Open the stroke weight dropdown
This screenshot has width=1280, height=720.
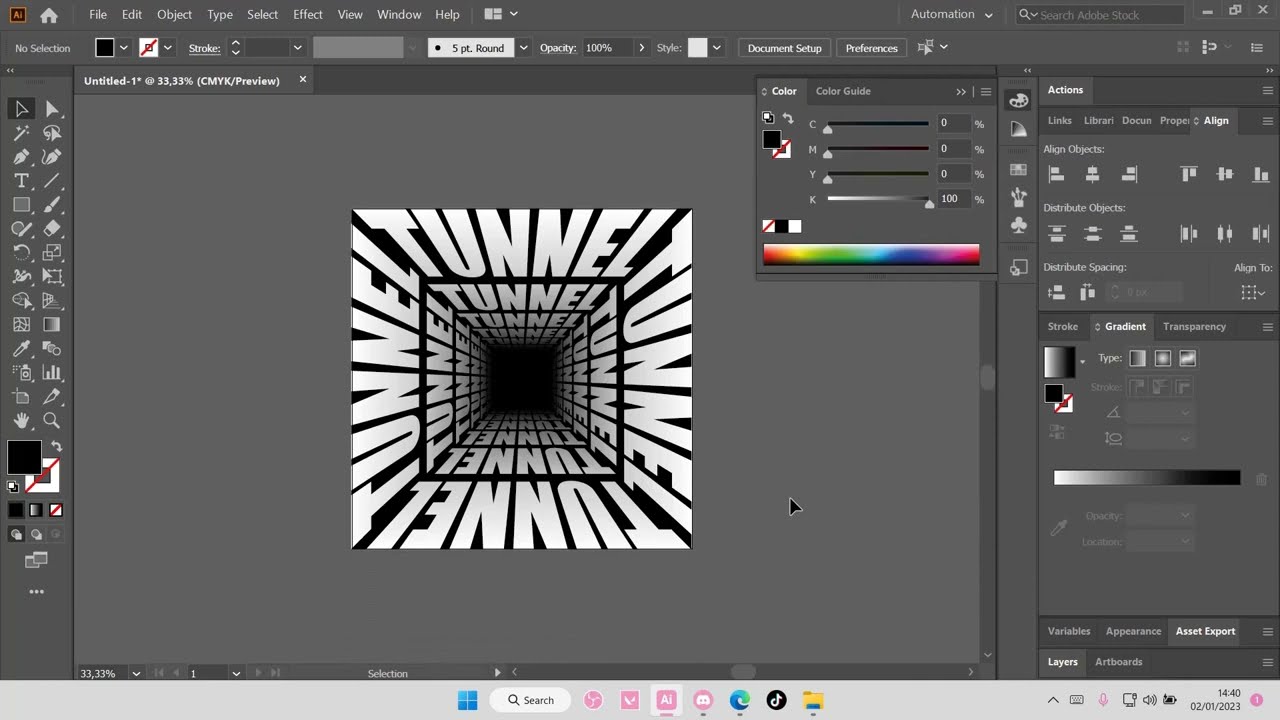[x=297, y=48]
